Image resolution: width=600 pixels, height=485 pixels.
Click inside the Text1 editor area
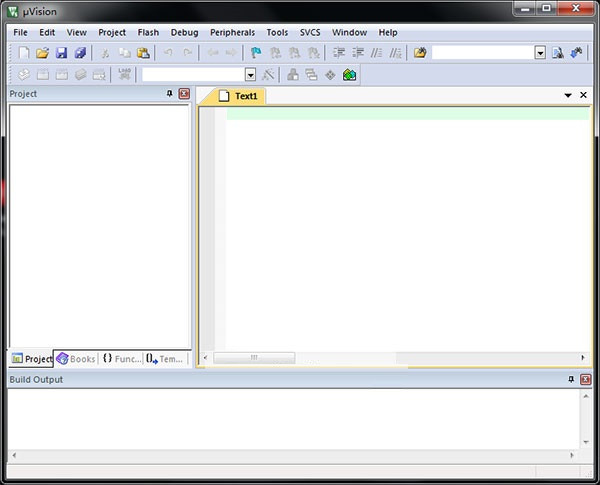(400, 230)
